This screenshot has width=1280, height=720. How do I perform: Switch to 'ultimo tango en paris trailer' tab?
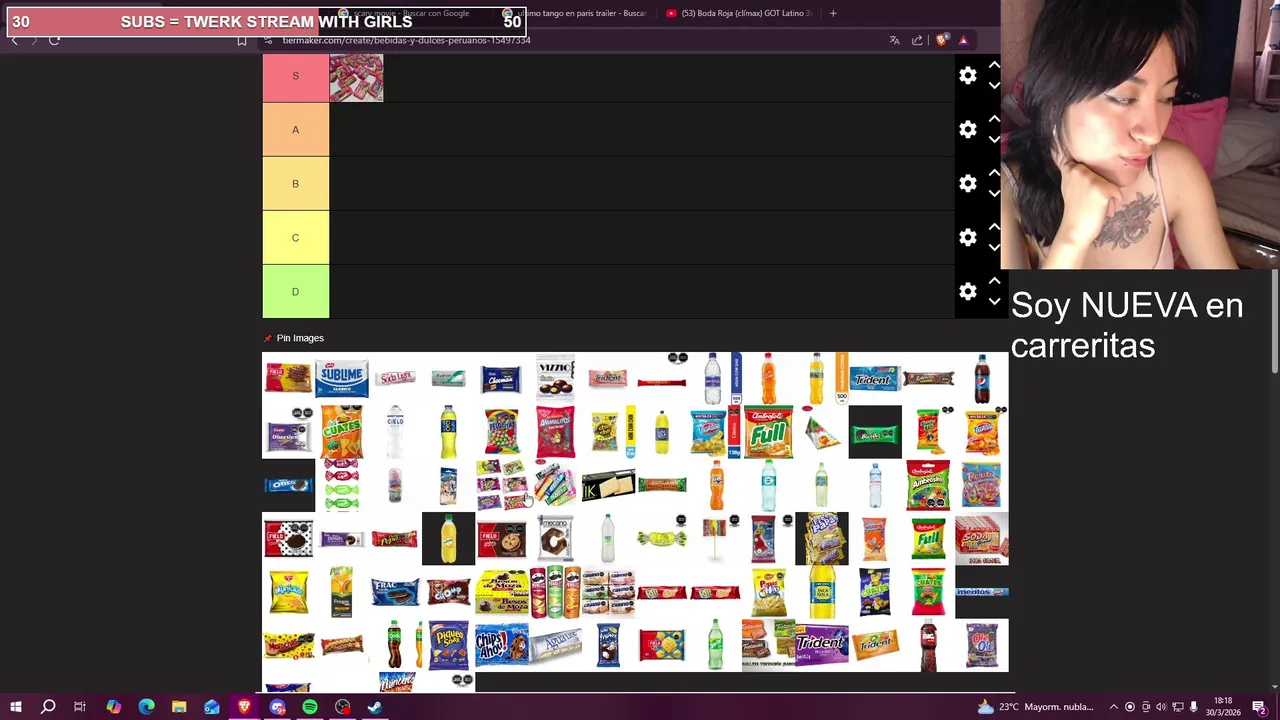coord(575,13)
